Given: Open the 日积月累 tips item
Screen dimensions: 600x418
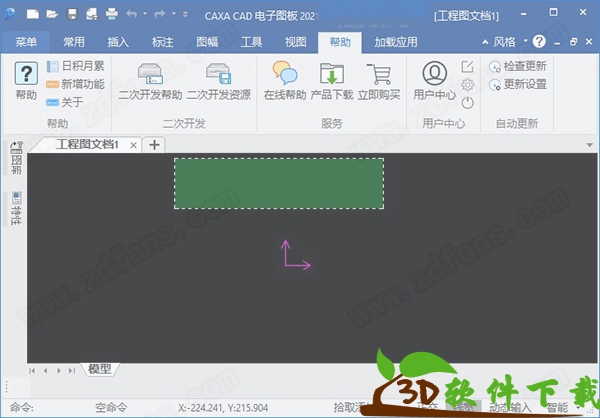Looking at the screenshot, I should (x=75, y=66).
